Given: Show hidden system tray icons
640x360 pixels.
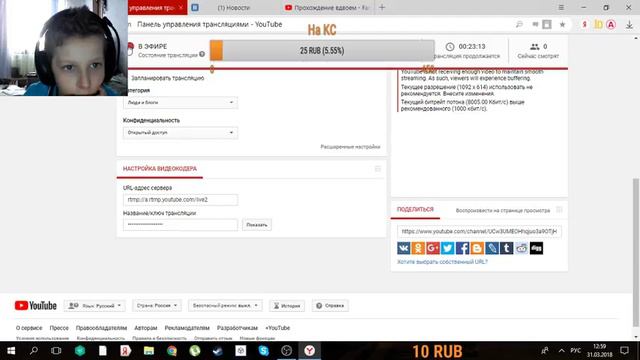Looking at the screenshot, I should pyautogui.click(x=562, y=351).
